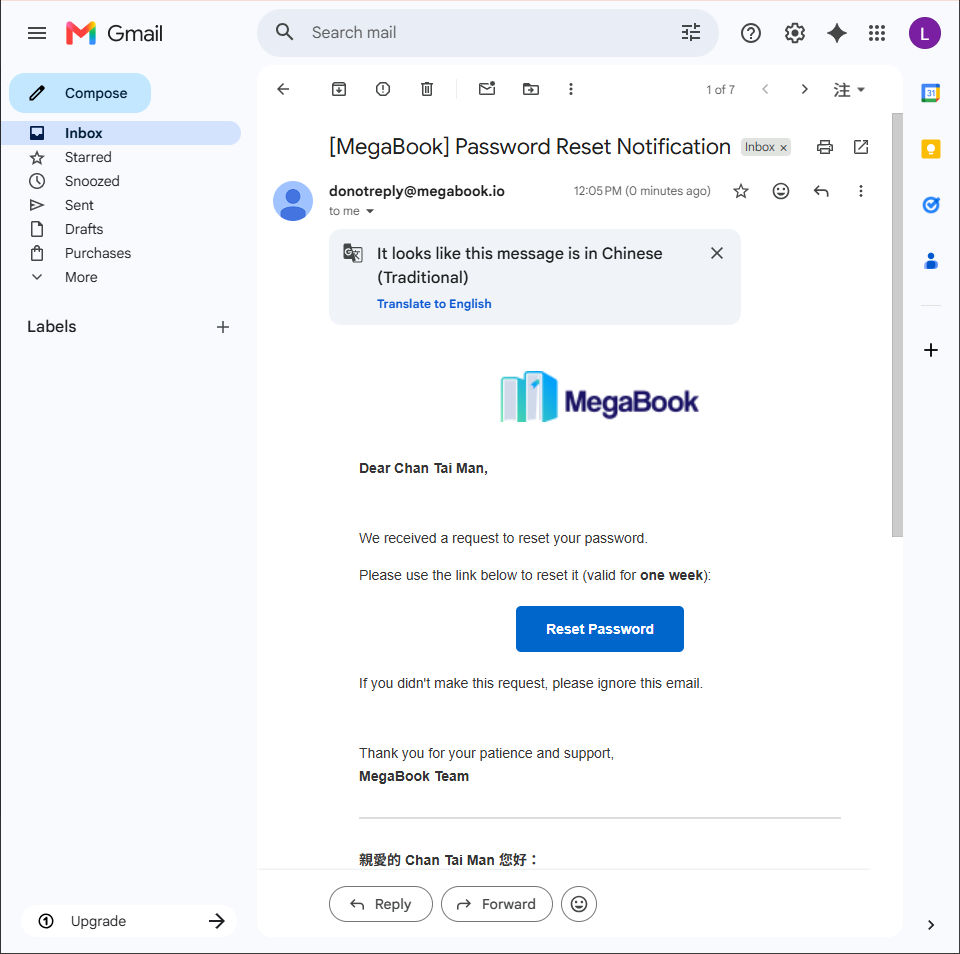
Task: Open Google Tasks side panel
Action: [931, 205]
